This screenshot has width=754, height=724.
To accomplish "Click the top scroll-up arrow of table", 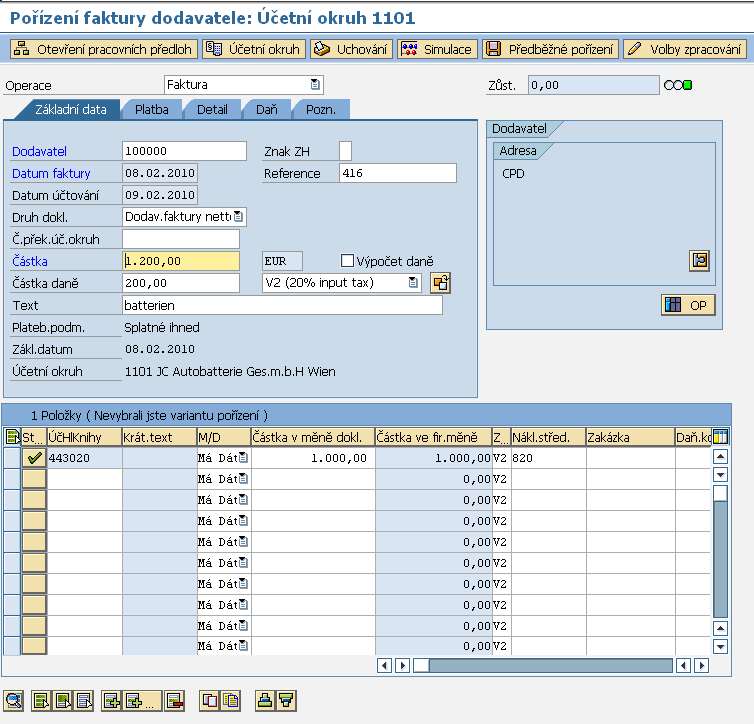I will (x=720, y=456).
